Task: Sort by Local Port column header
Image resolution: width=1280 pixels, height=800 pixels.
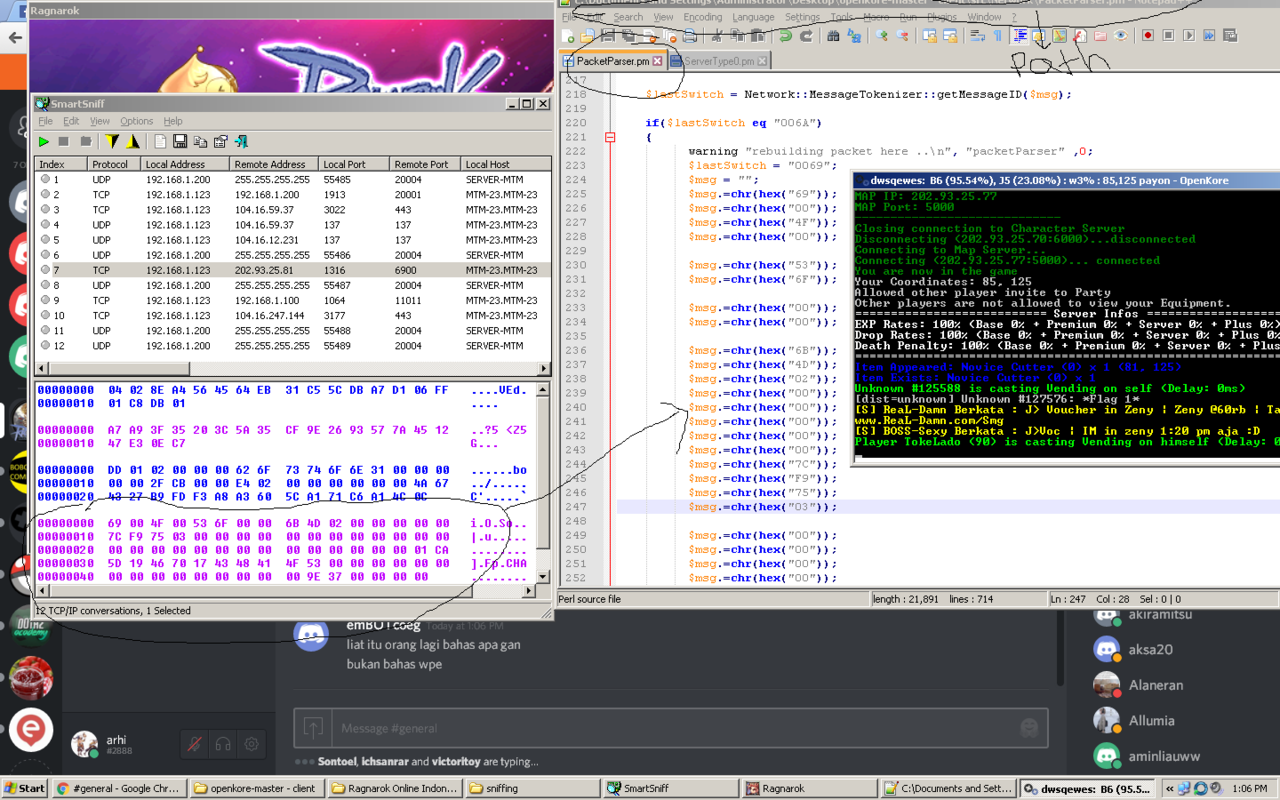Action: click(x=353, y=164)
